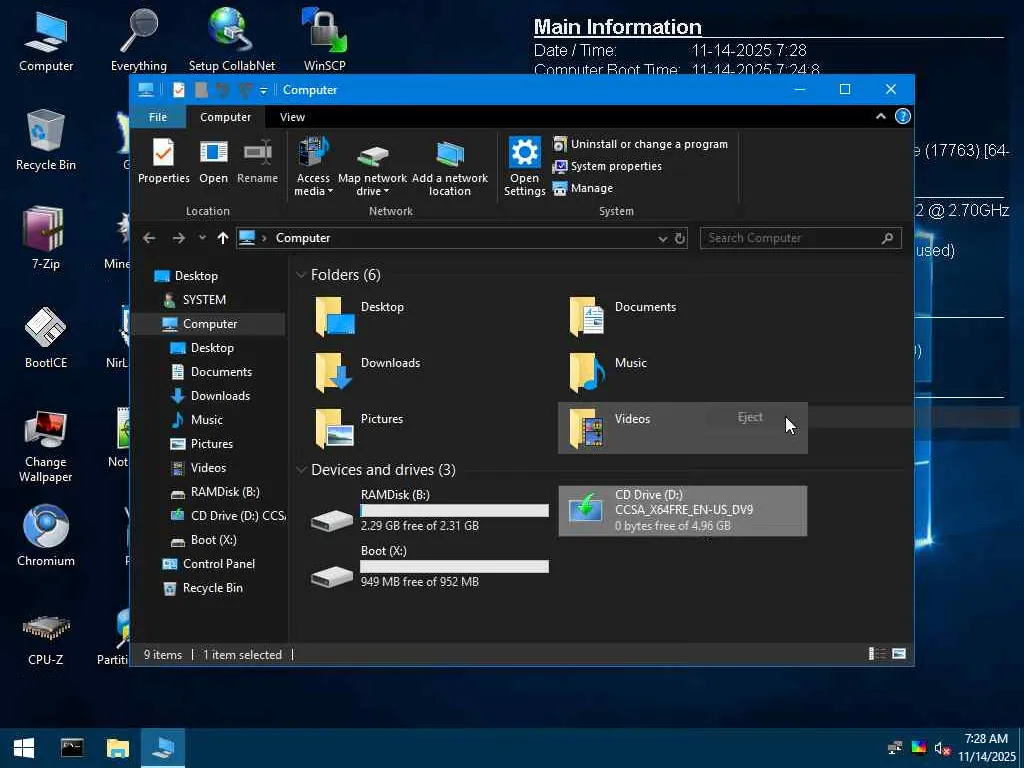Viewport: 1024px width, 768px height.
Task: Open the ribbon Help question mark icon
Action: click(902, 116)
